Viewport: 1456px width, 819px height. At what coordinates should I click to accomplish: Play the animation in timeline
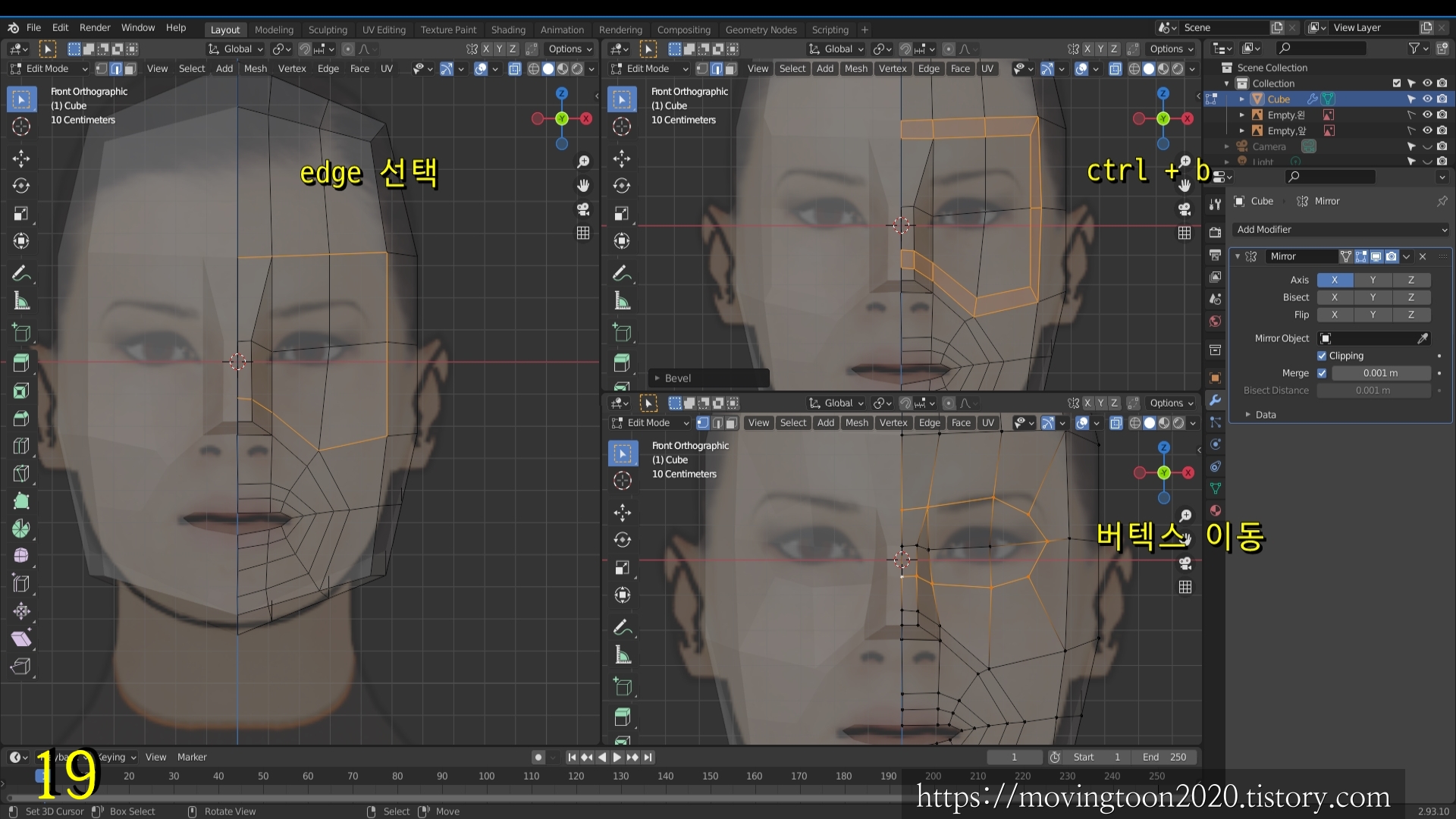tap(617, 757)
